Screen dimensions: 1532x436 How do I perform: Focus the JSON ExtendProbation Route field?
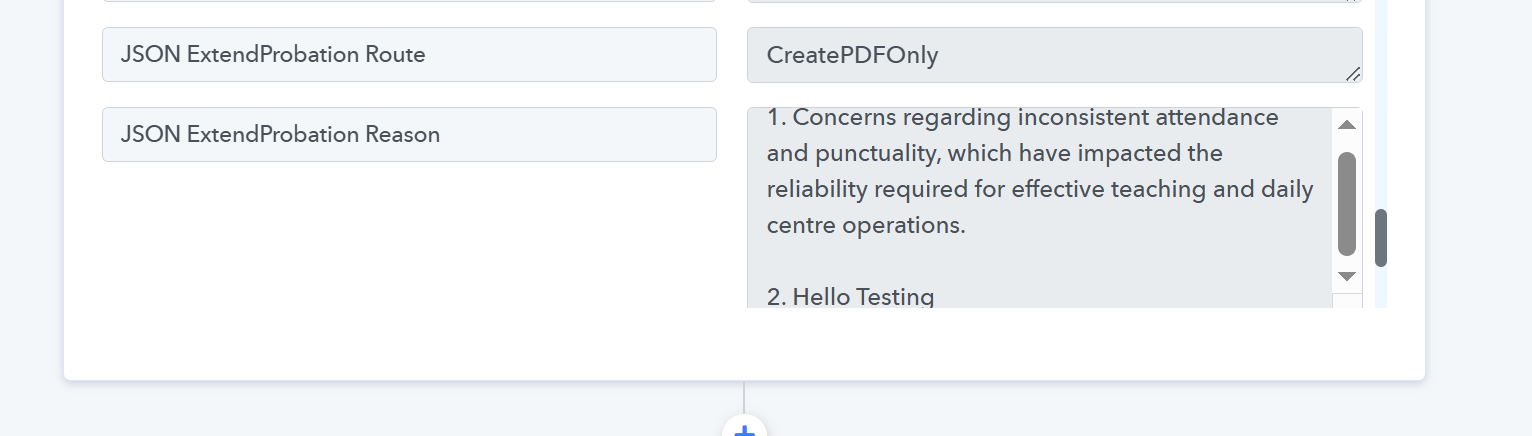409,55
